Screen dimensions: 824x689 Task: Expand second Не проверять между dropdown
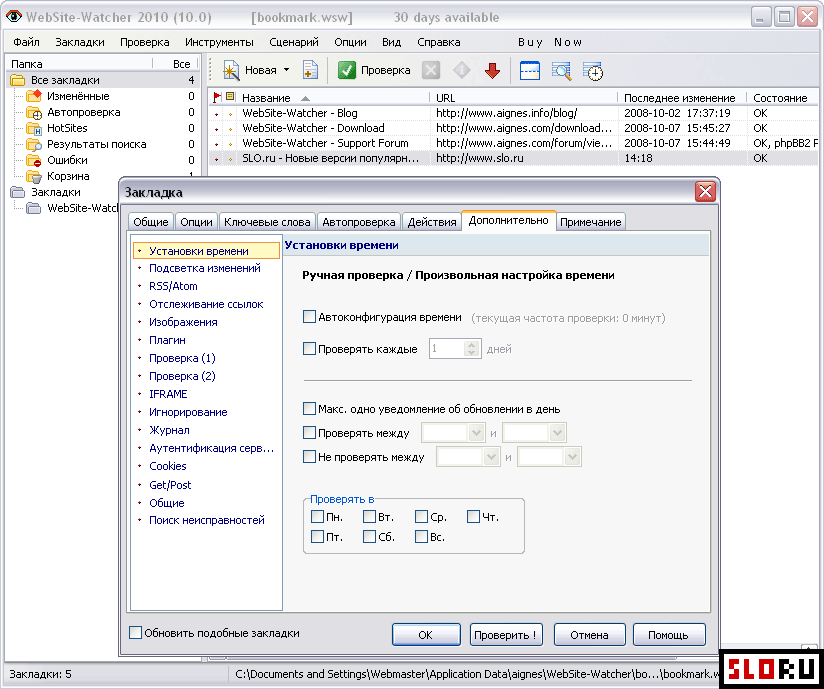(x=573, y=457)
